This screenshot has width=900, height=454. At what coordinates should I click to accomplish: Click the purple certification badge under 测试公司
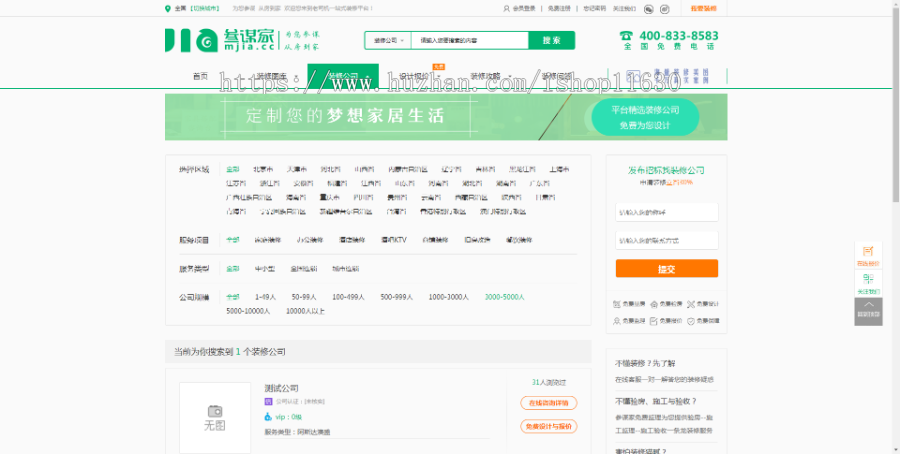[x=268, y=401]
